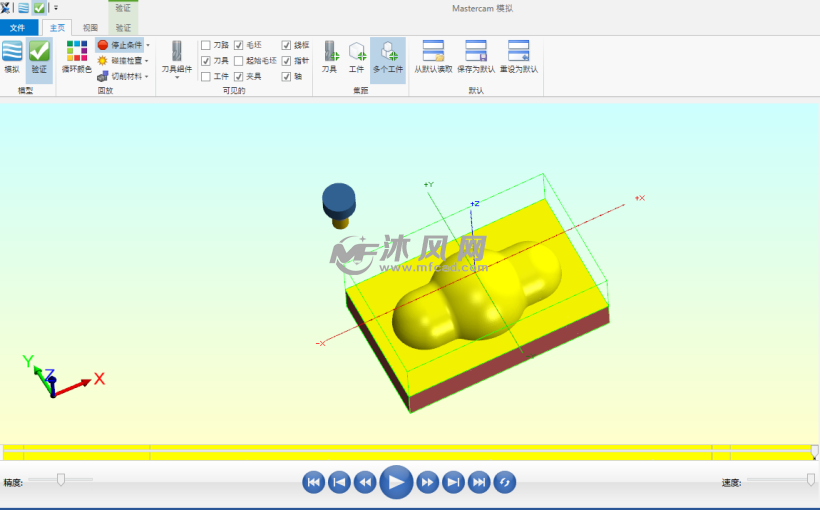
Task: Focus on the 刀具 tool icon
Action: pyautogui.click(x=331, y=51)
